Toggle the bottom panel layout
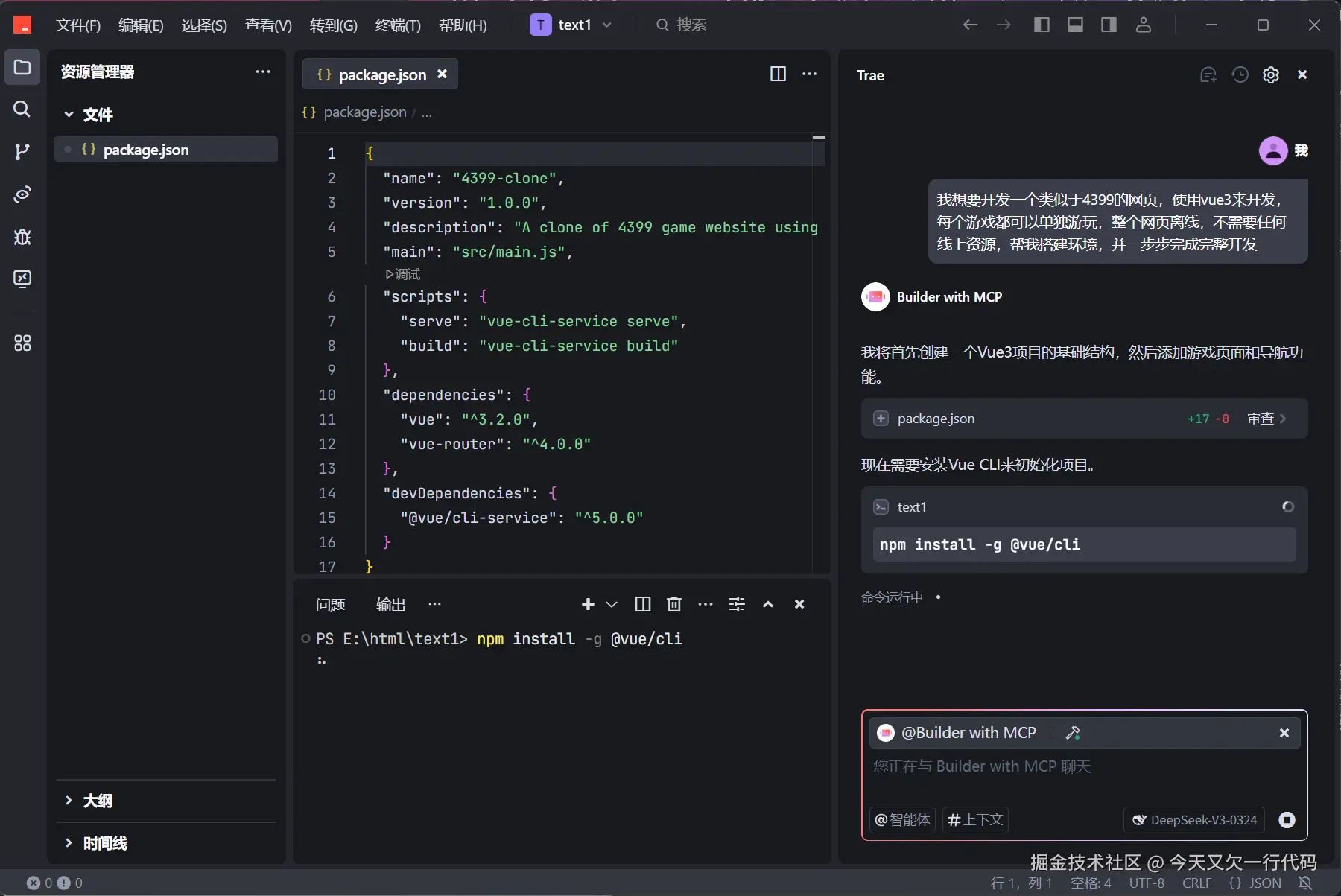Viewport: 1341px width, 896px height. [1075, 25]
